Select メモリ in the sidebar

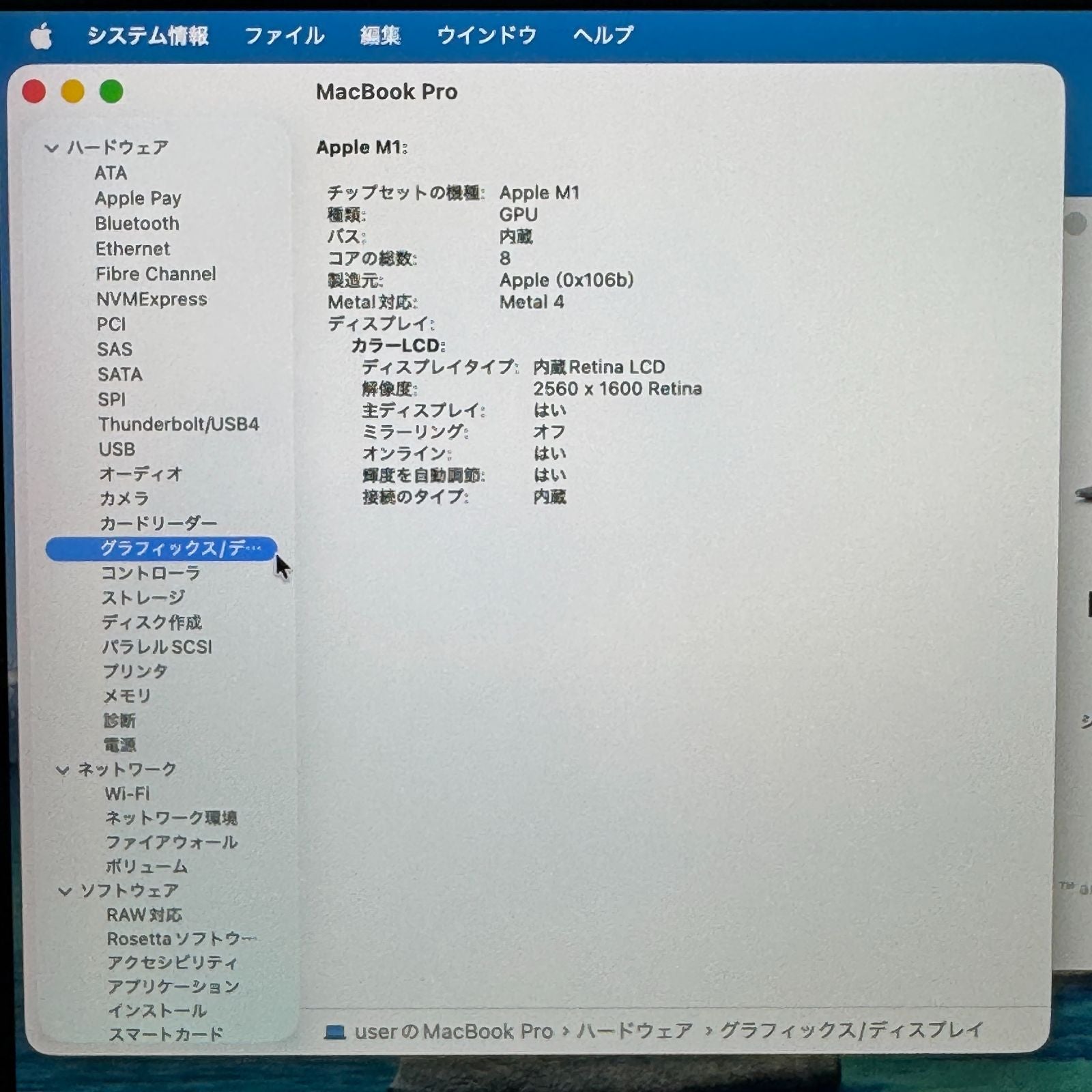(x=127, y=696)
